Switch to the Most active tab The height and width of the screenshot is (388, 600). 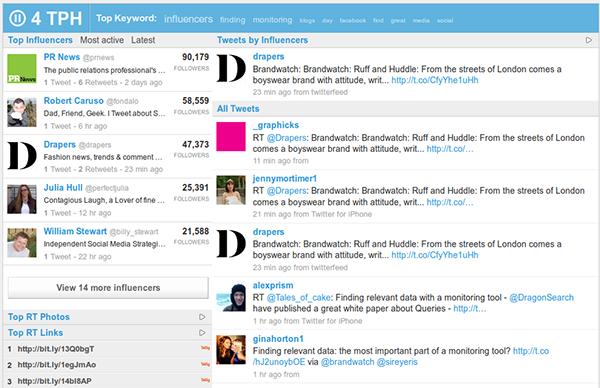click(102, 40)
